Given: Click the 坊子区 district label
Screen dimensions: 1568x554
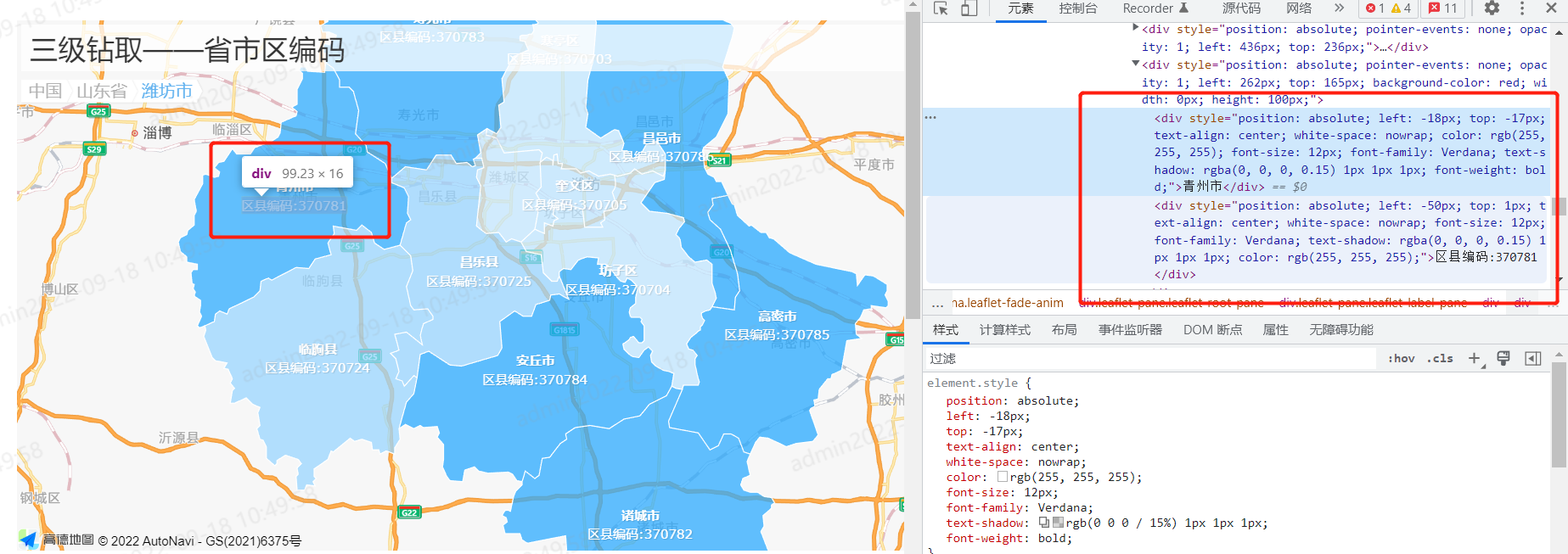Looking at the screenshot, I should pyautogui.click(x=617, y=271).
